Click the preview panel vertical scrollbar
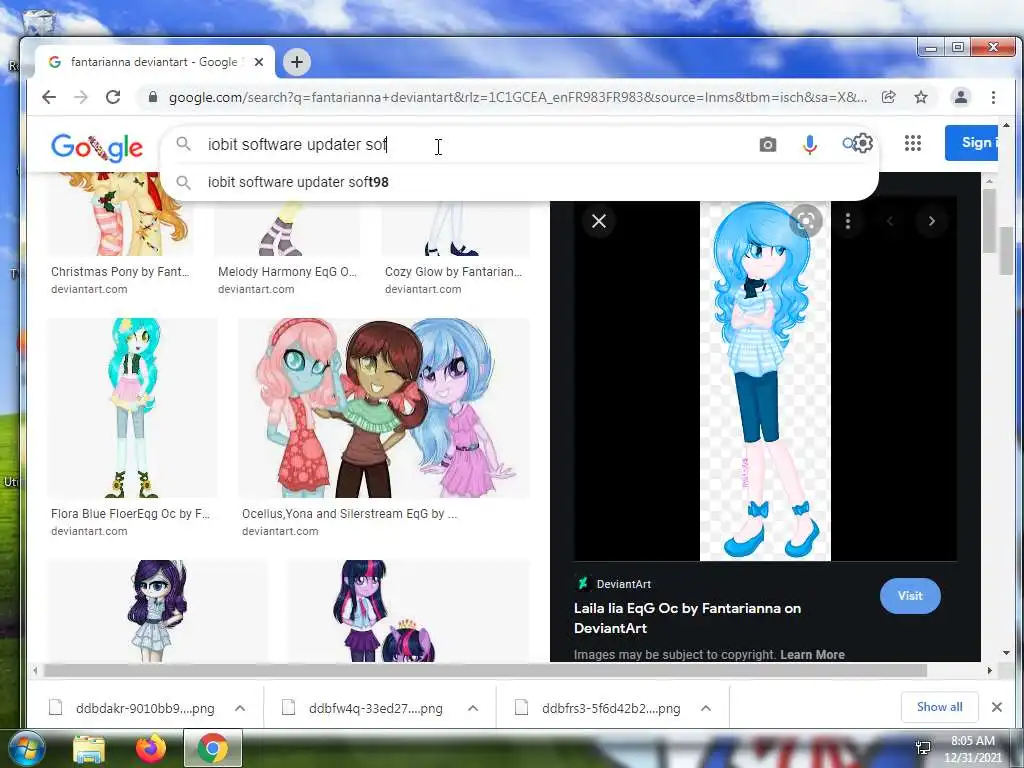 point(989,222)
